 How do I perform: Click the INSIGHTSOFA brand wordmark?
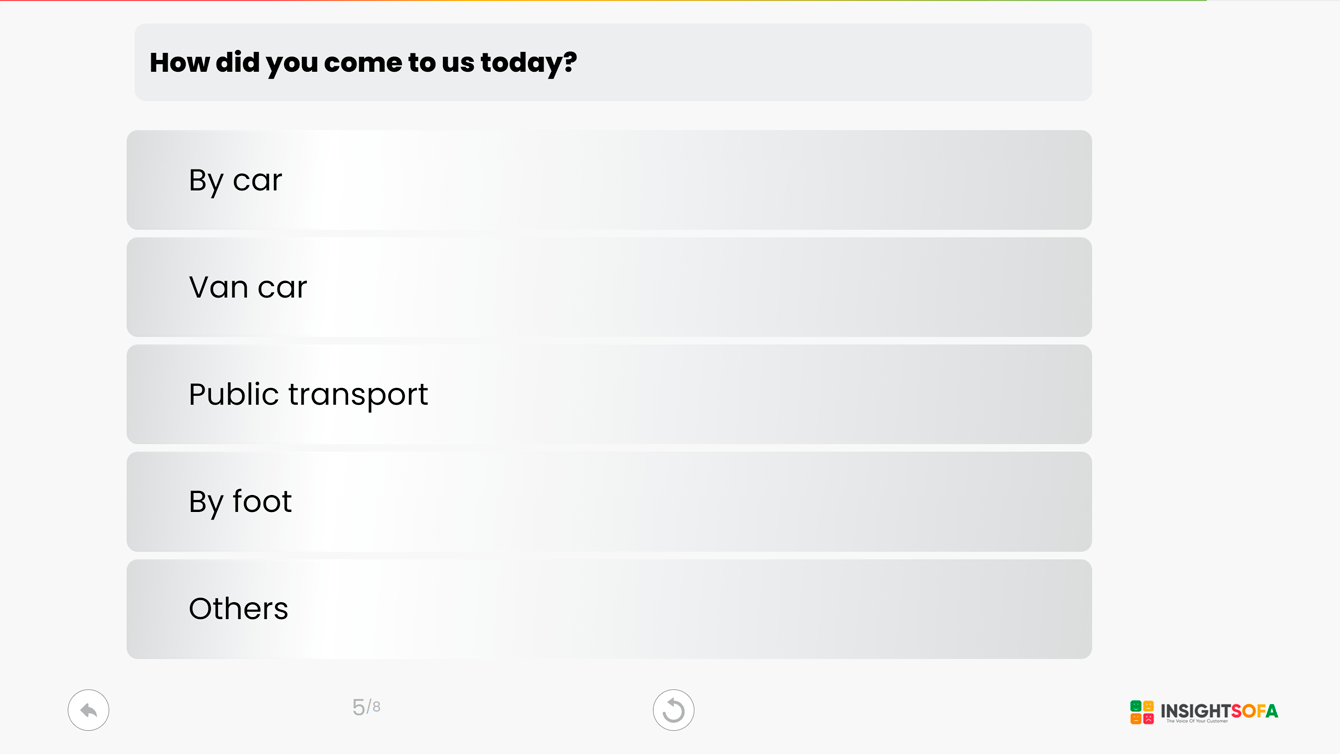1219,710
